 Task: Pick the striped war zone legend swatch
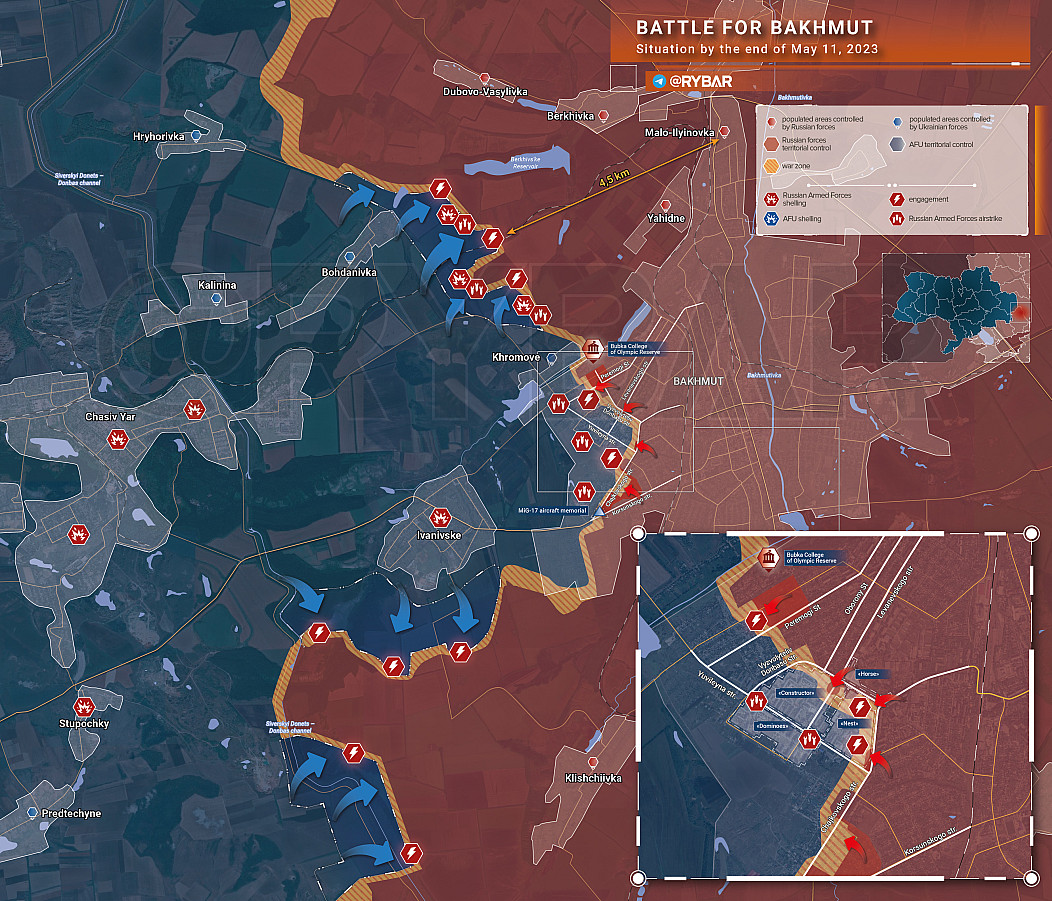(770, 166)
